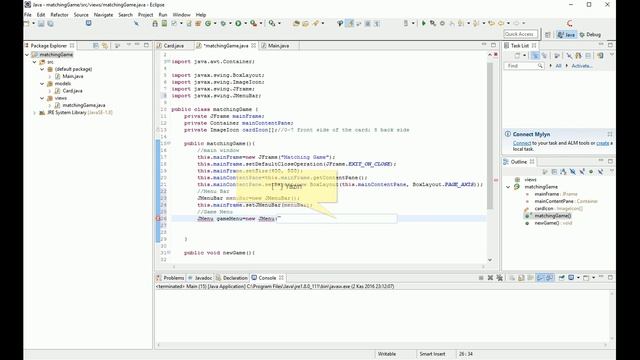Toggle Show Console on Standard Out change

[x=540, y=278]
